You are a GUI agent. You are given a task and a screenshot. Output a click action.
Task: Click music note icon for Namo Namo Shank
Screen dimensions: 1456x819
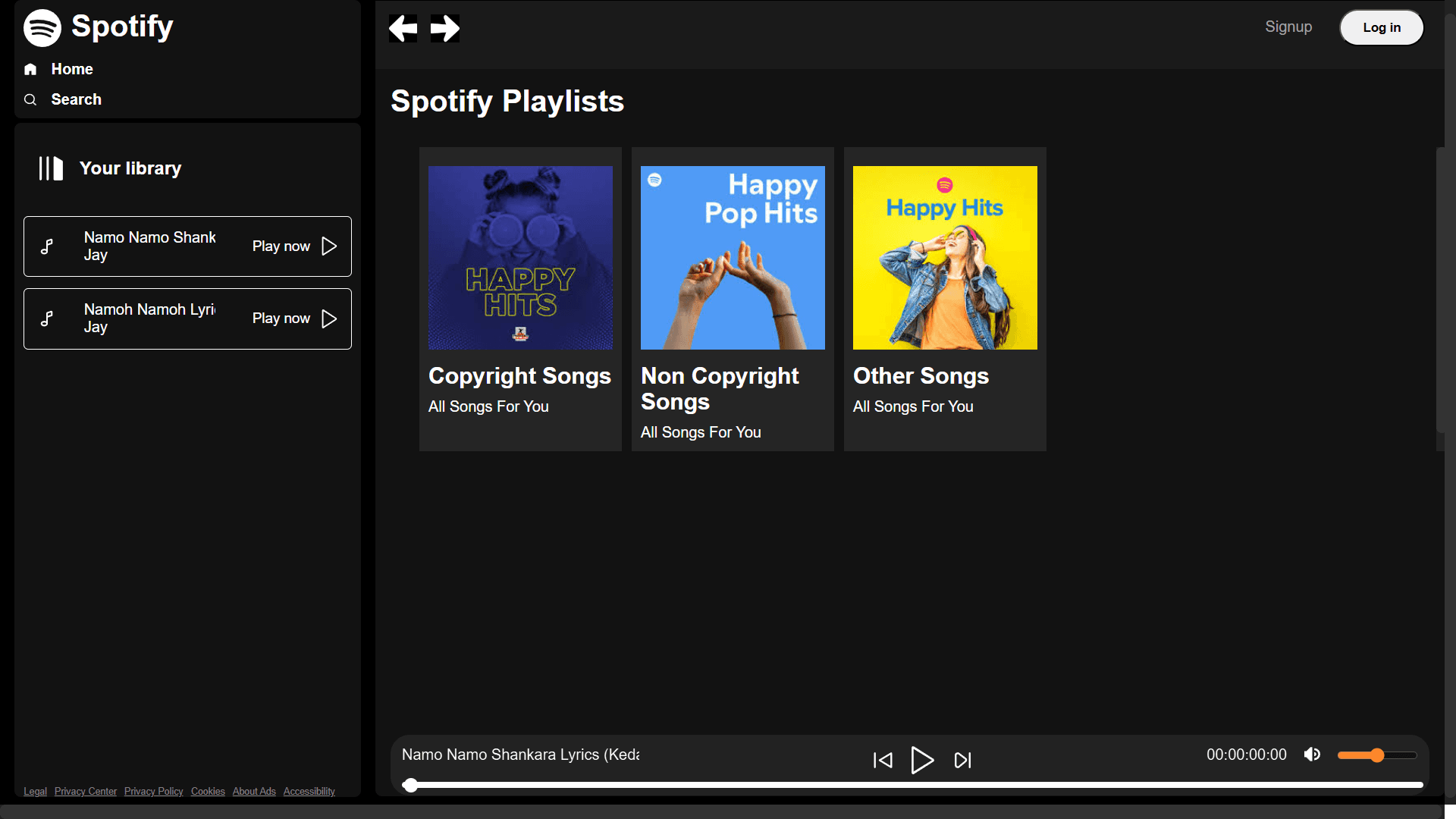click(47, 246)
